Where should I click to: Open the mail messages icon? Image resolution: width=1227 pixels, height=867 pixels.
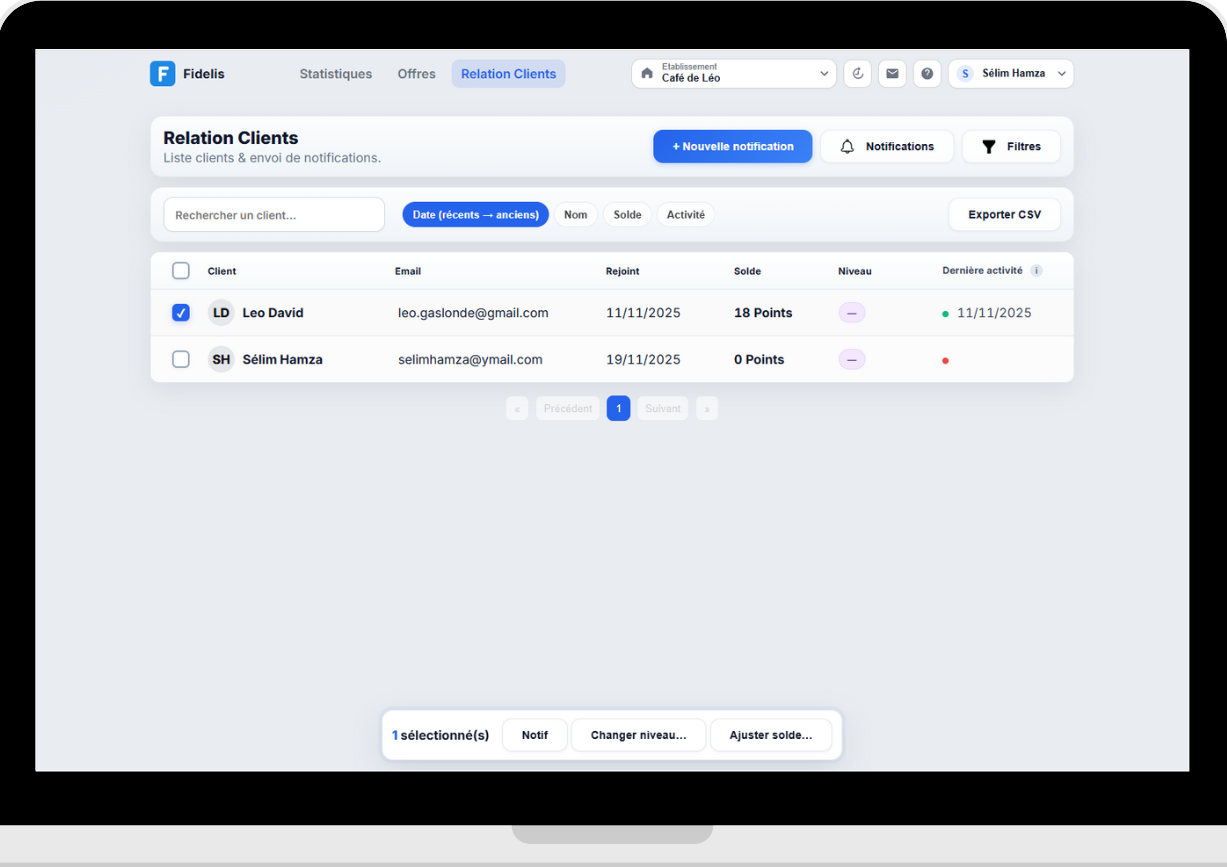[x=892, y=73]
